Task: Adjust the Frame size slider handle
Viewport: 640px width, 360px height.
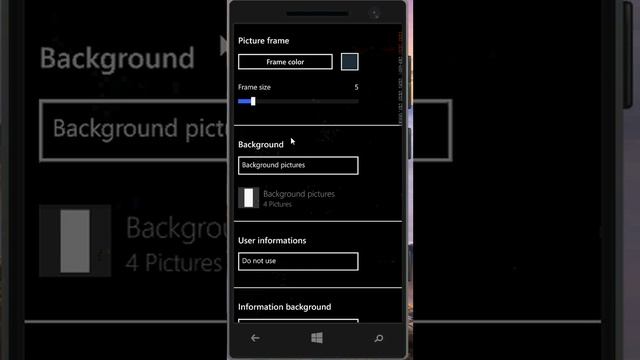Action: pos(253,101)
